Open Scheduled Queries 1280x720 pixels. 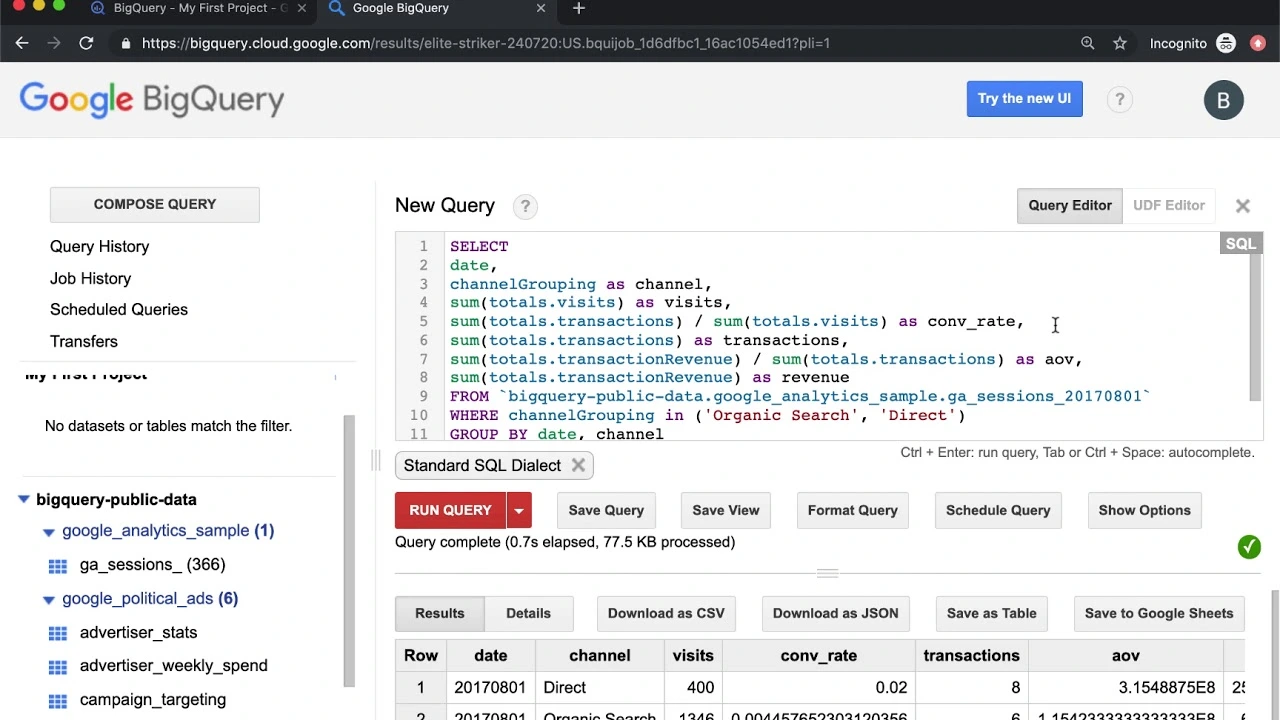click(x=119, y=310)
